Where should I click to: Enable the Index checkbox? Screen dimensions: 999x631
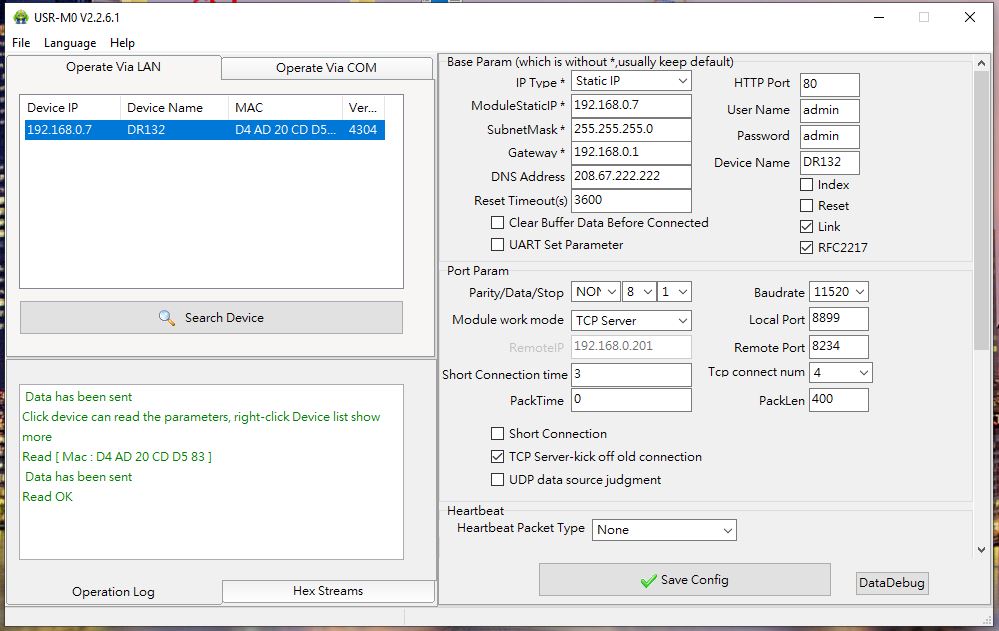[807, 185]
